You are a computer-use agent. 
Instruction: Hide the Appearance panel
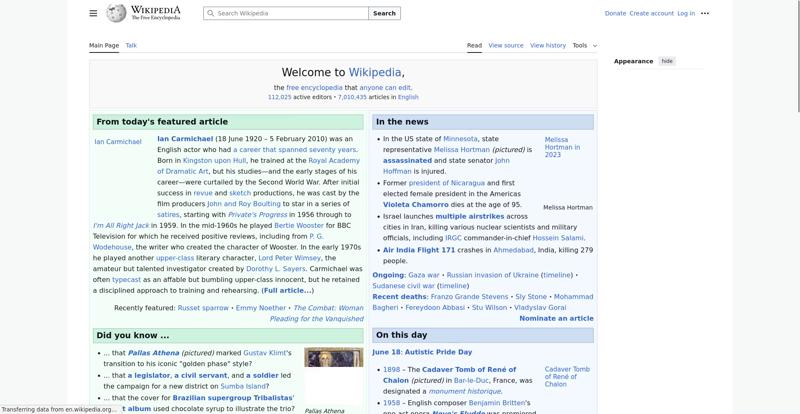(x=667, y=61)
